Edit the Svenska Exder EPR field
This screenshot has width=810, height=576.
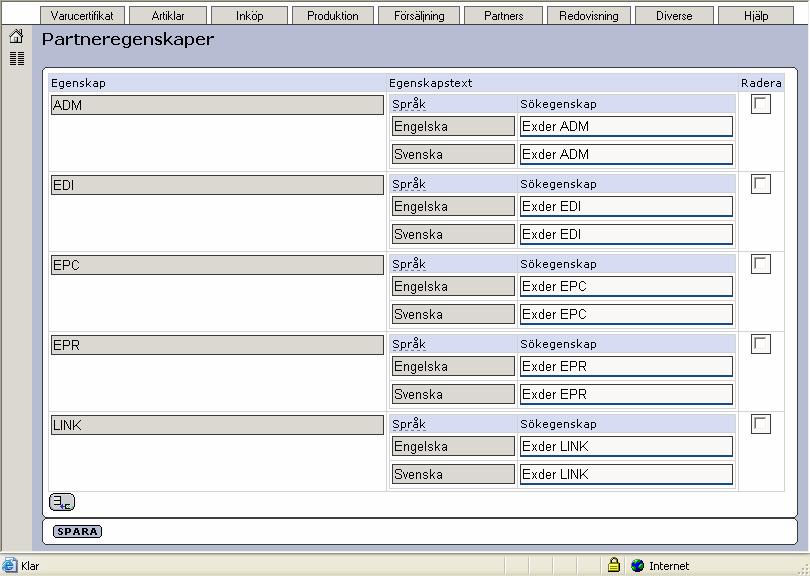626,394
